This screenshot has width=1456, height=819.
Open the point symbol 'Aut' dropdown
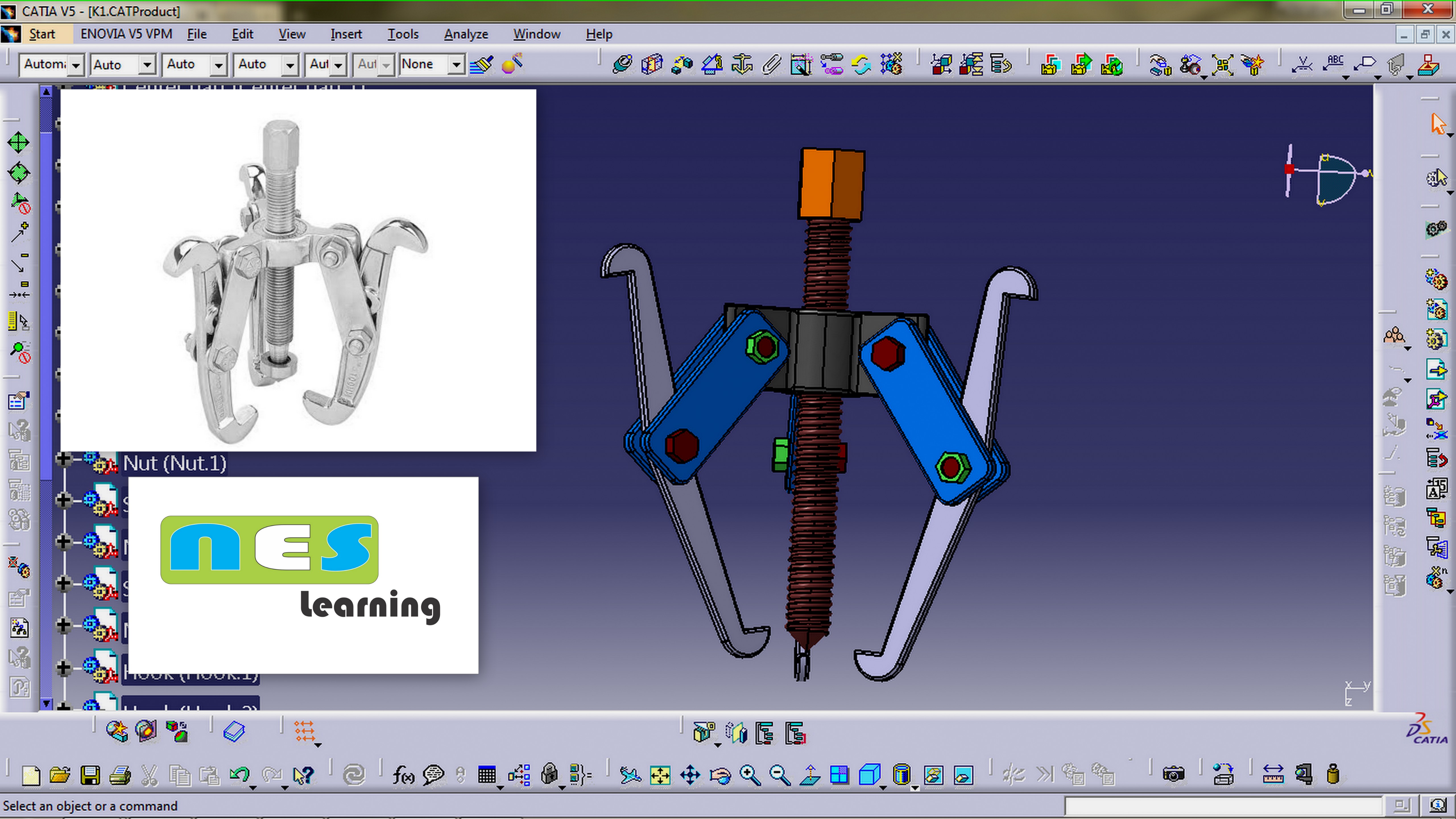(x=338, y=65)
